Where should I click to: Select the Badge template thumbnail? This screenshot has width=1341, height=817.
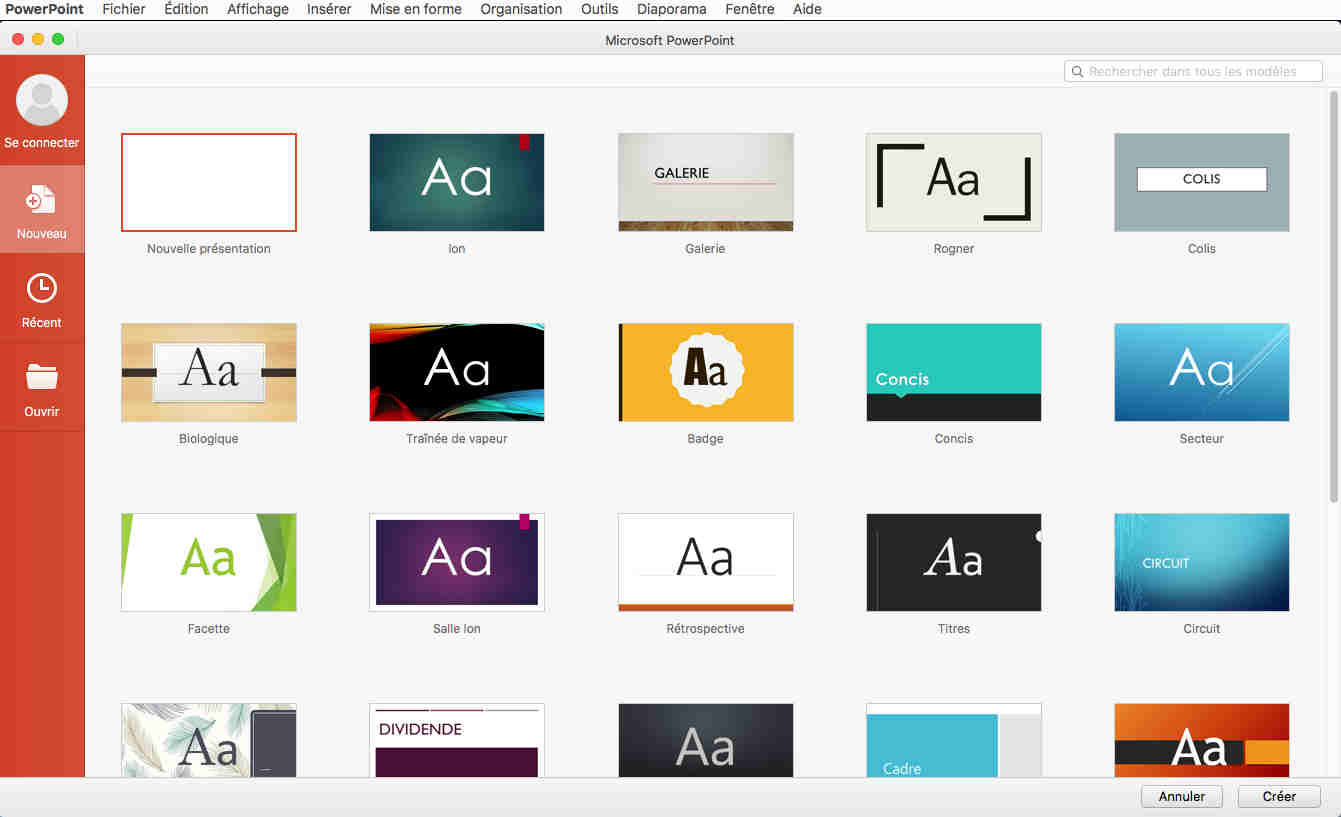pos(705,372)
